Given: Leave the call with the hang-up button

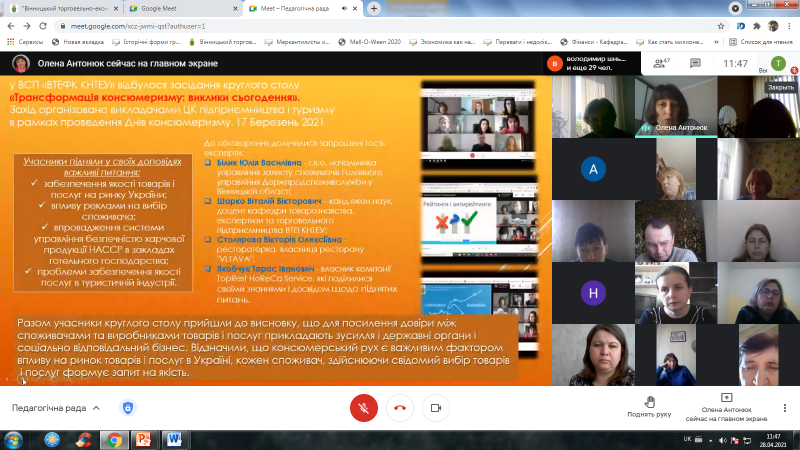Looking at the screenshot, I should click(x=400, y=408).
